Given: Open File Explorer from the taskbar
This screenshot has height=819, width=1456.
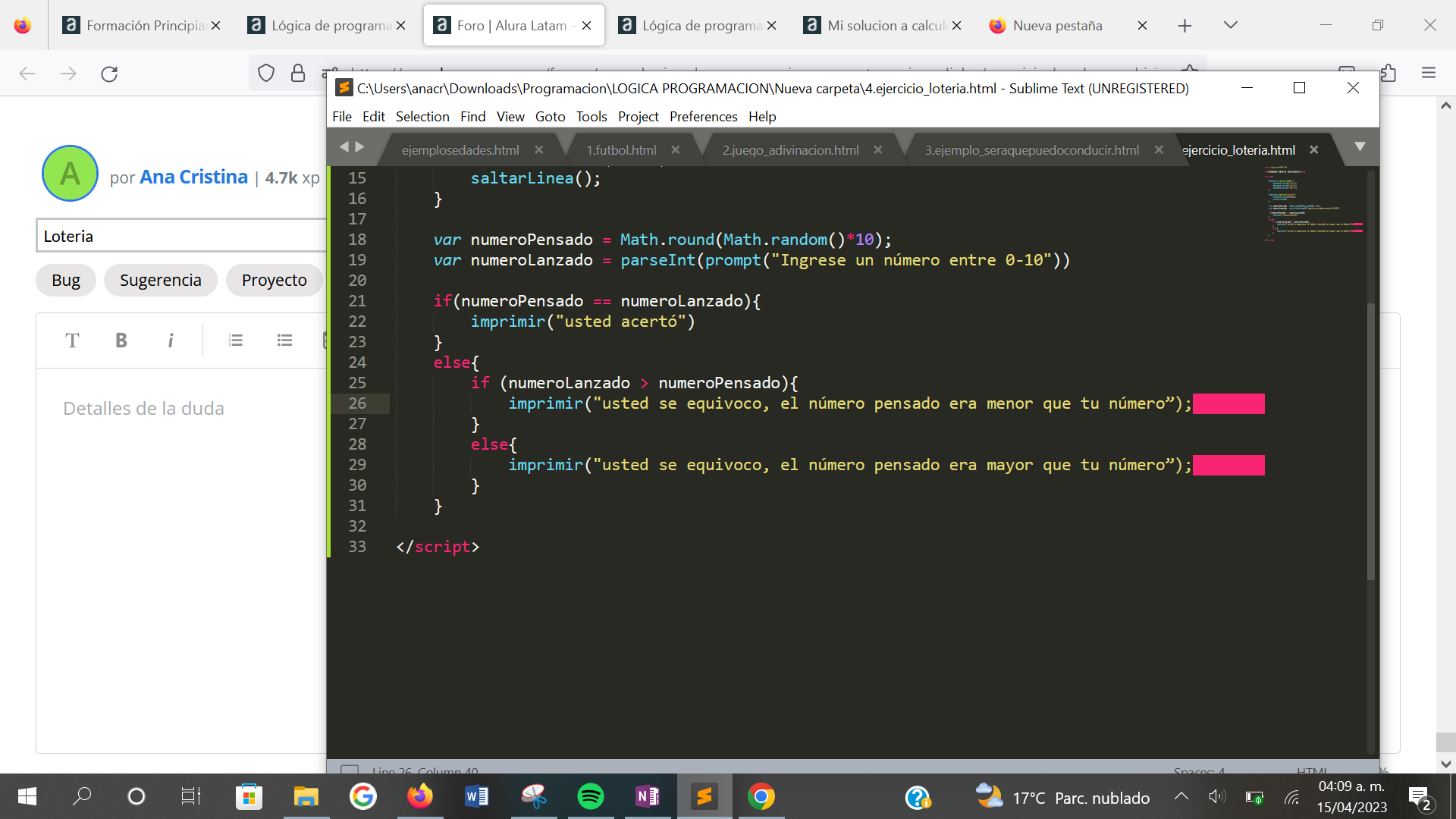Looking at the screenshot, I should coord(306,796).
